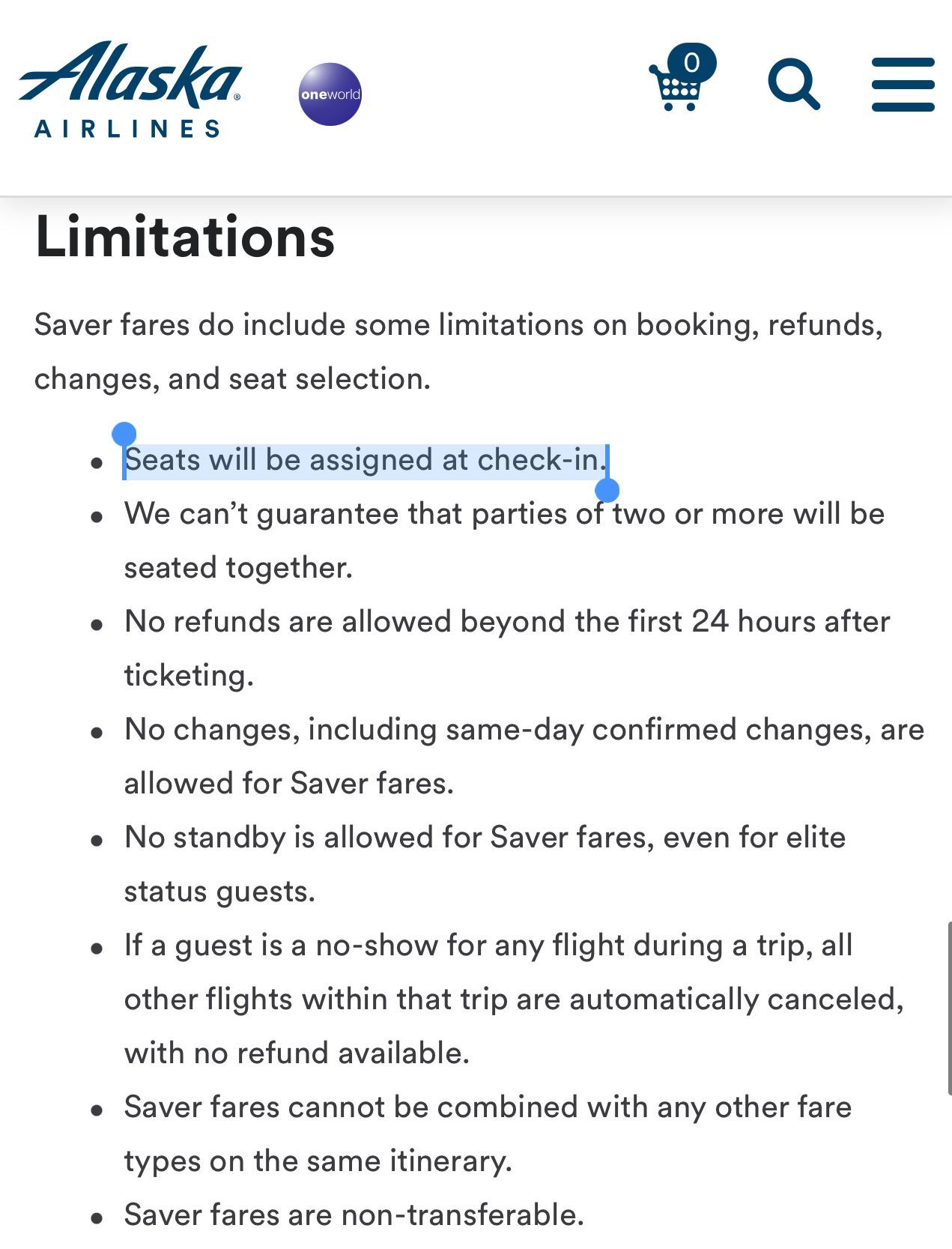Image resolution: width=952 pixels, height=1249 pixels.
Task: Click the word 'ticketing.' in the list
Action: pos(189,676)
